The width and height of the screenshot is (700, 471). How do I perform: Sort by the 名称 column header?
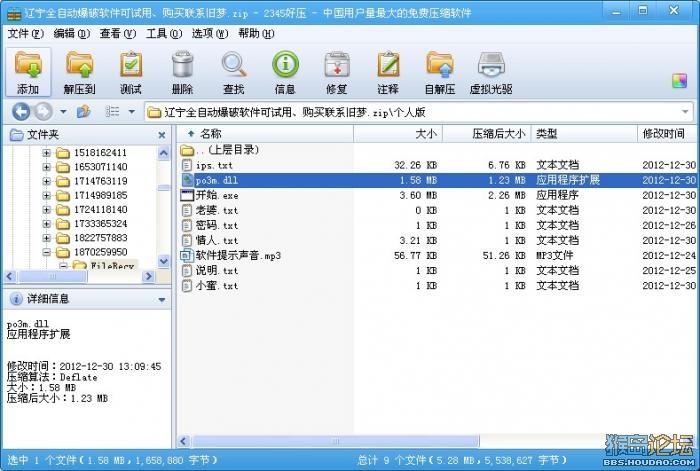pos(266,133)
